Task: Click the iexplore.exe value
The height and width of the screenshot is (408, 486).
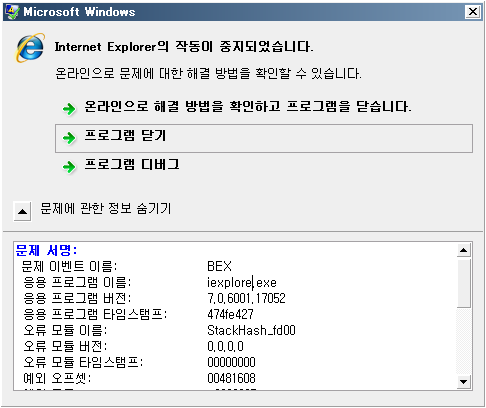Action: (x=242, y=282)
